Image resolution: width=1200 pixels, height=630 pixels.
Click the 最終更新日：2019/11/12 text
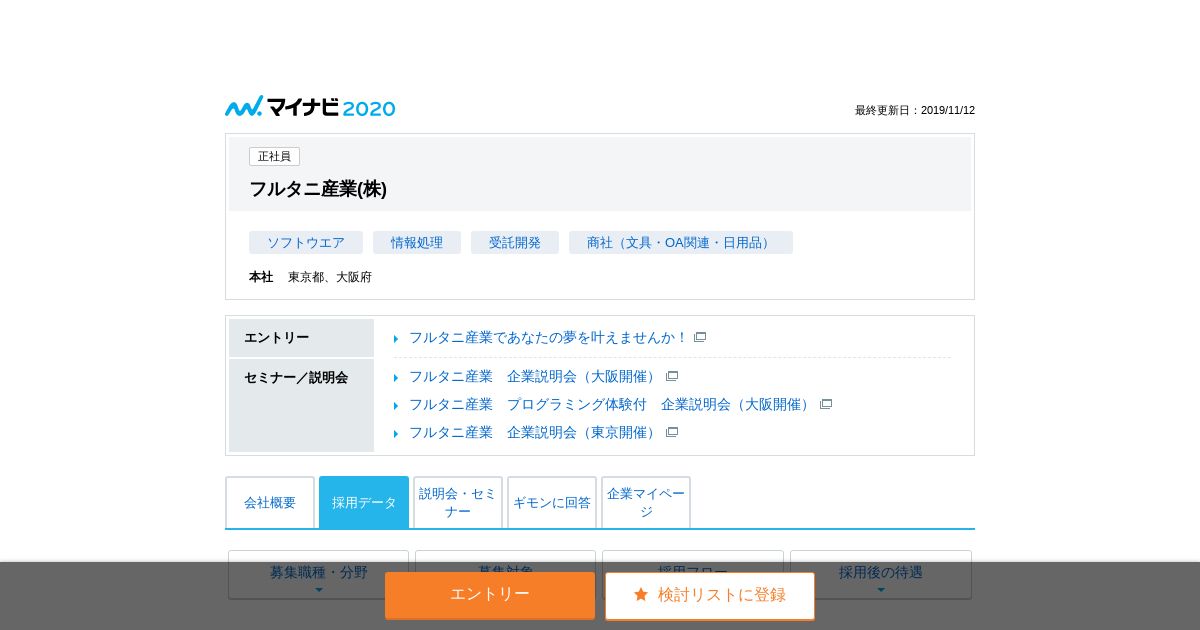point(915,110)
